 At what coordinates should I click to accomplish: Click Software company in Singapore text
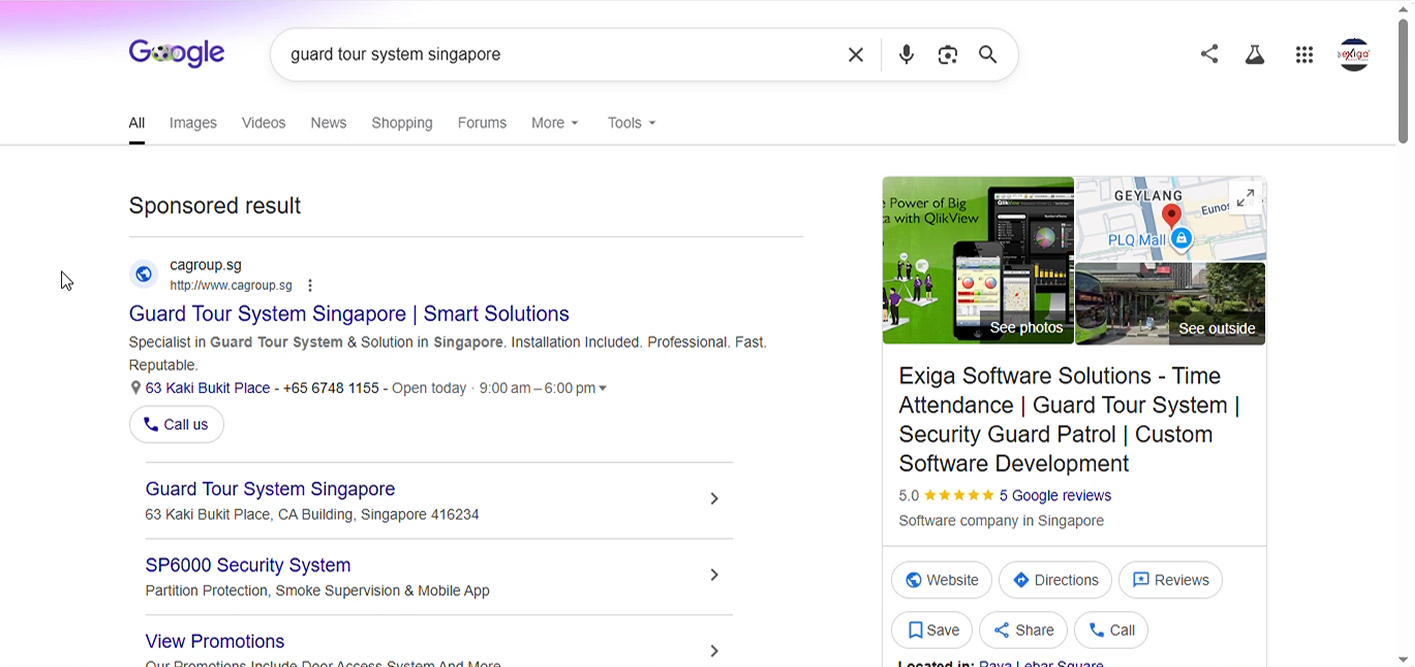click(1001, 521)
